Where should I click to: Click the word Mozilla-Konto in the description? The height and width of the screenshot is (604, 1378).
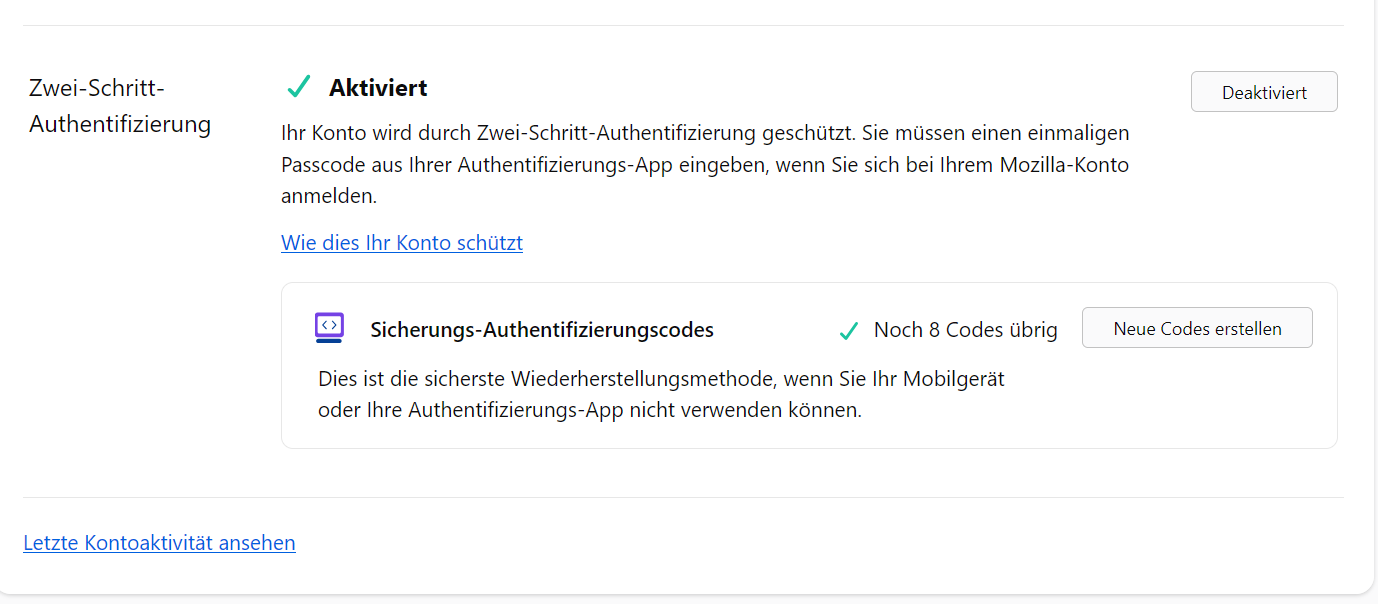pyautogui.click(x=1064, y=165)
